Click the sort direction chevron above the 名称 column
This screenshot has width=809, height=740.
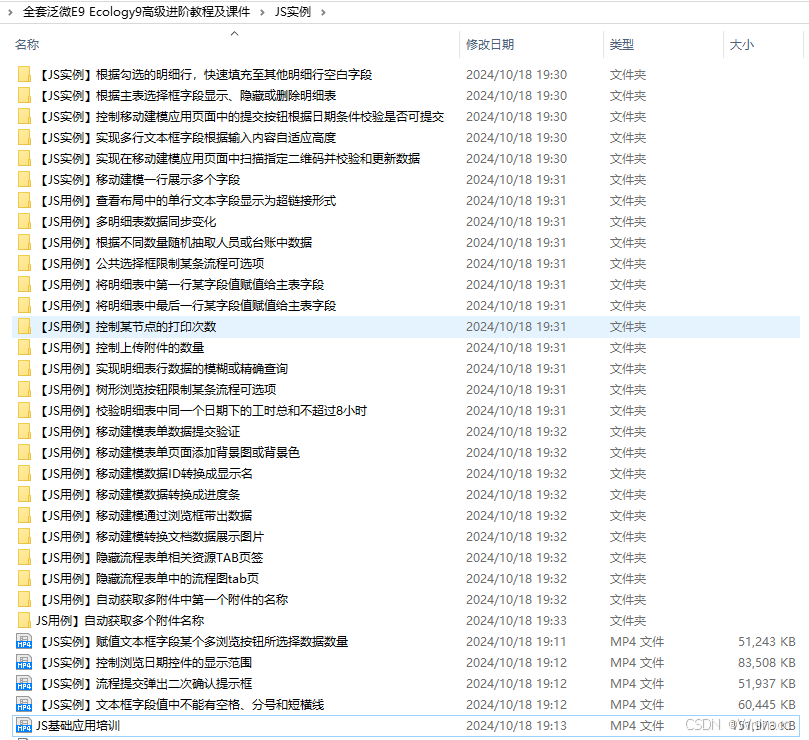[234, 33]
